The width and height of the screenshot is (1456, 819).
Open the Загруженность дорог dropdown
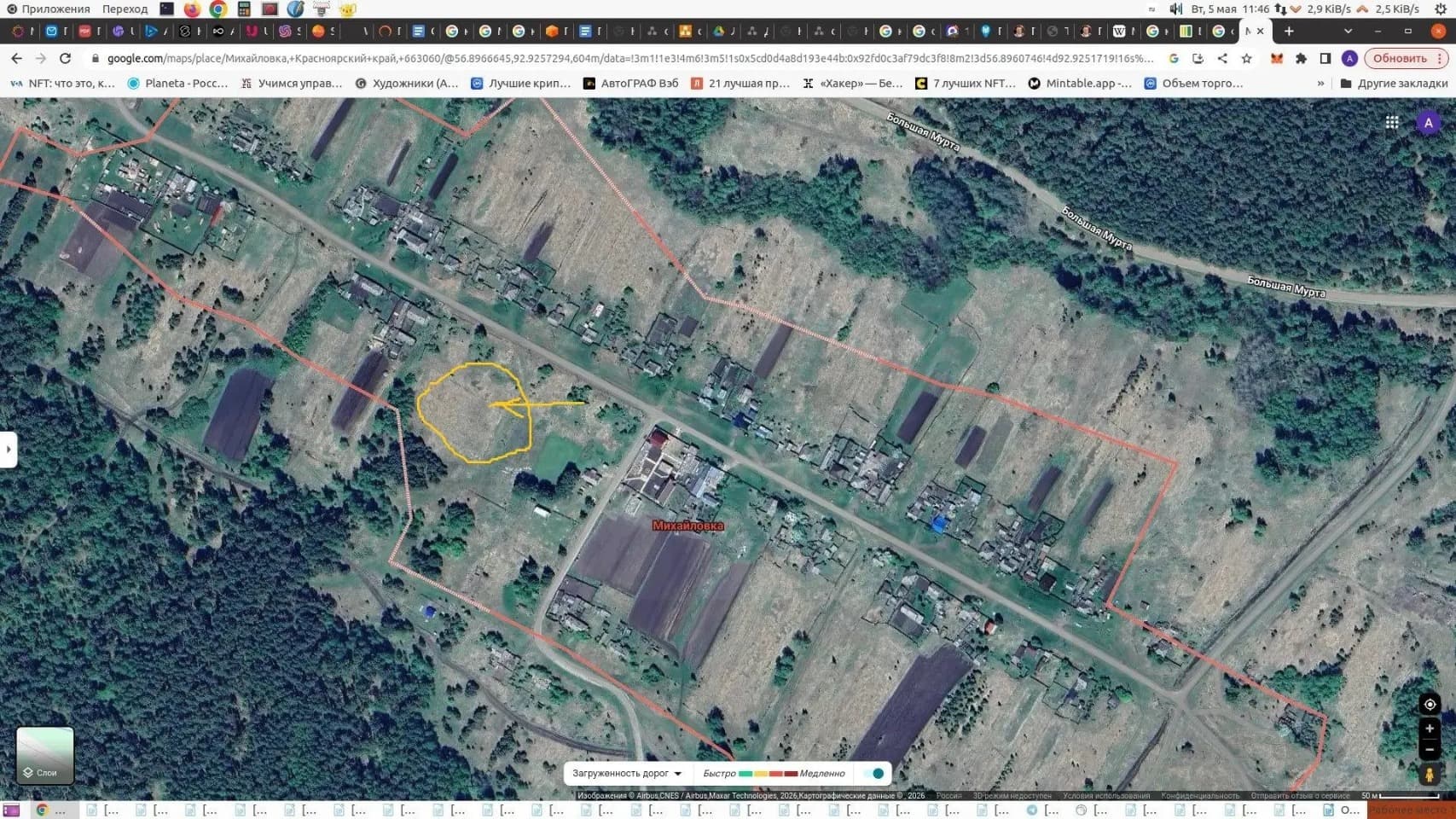pos(627,774)
